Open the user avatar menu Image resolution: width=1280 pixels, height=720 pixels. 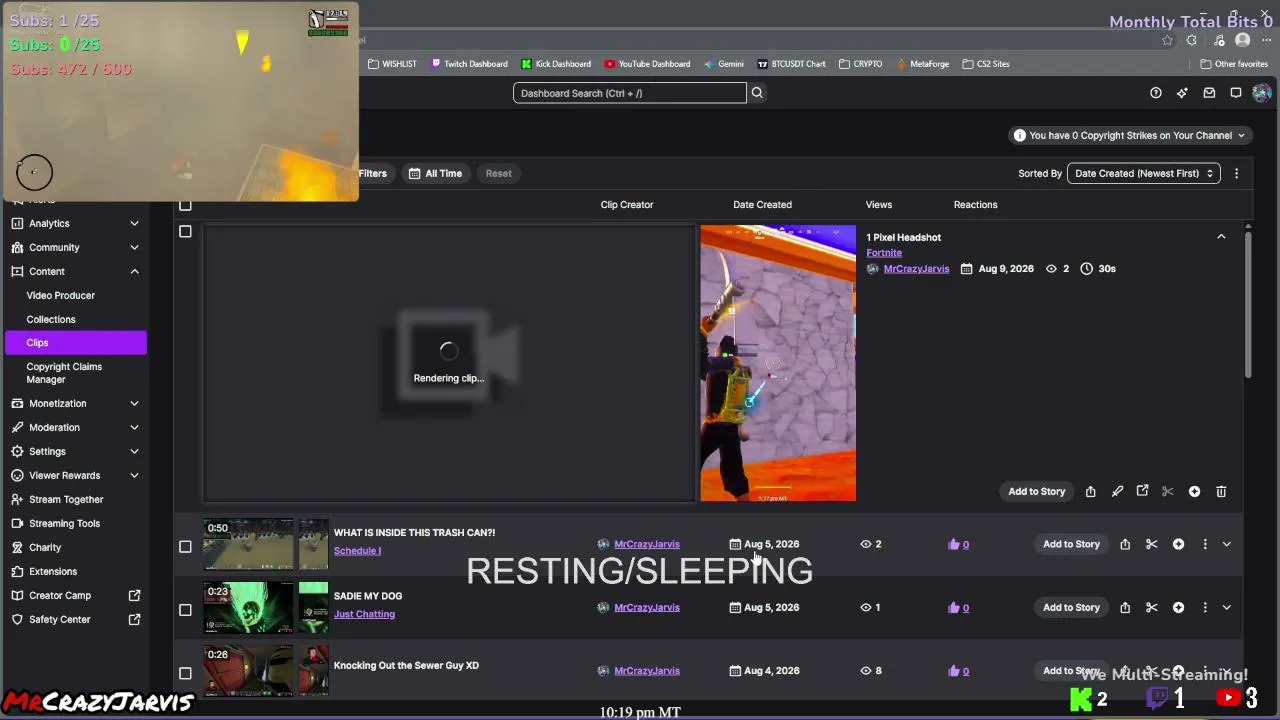click(1261, 93)
